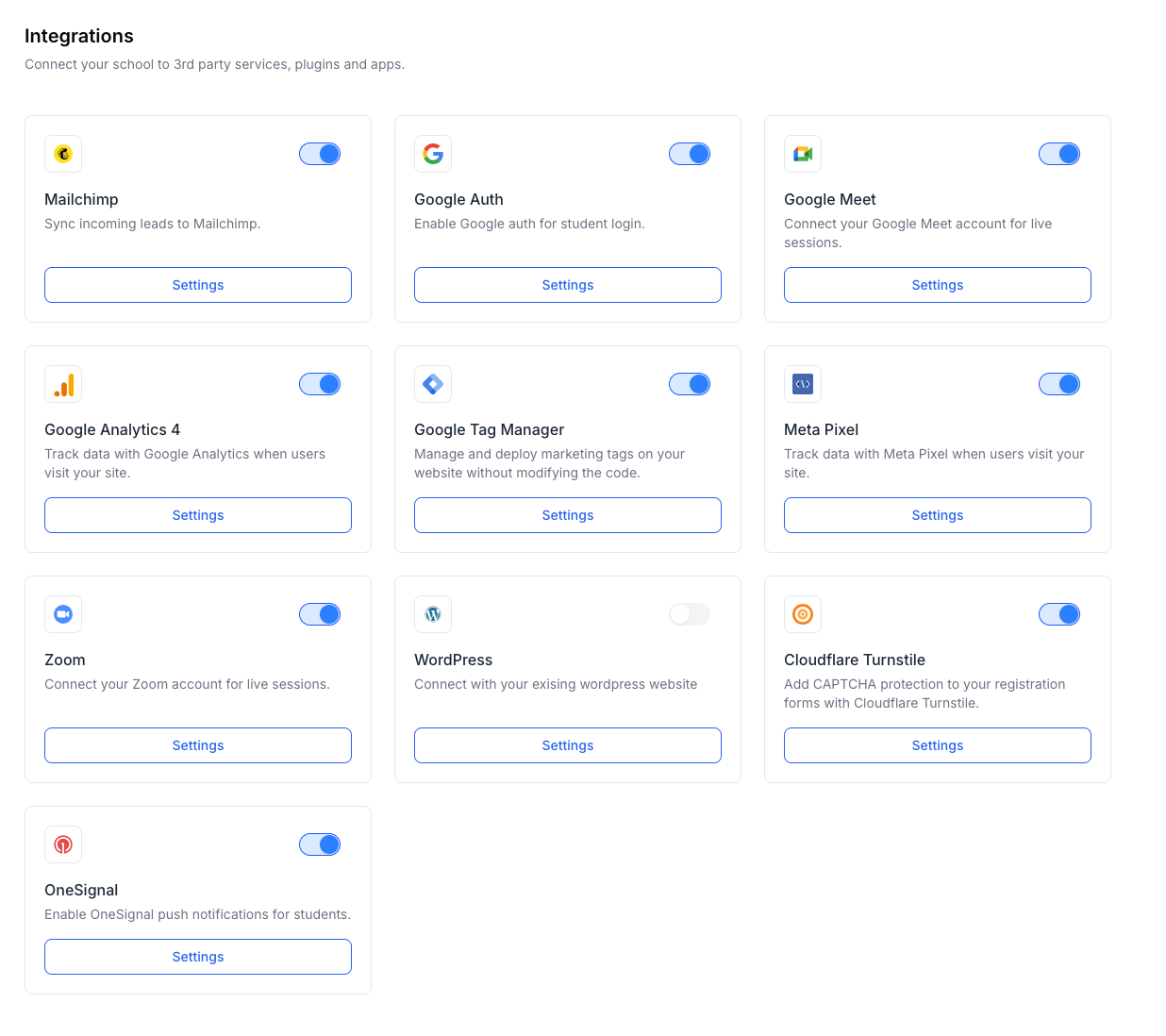Enable the WordPress integration toggle
This screenshot has width=1166, height=1036.
pyautogui.click(x=690, y=614)
